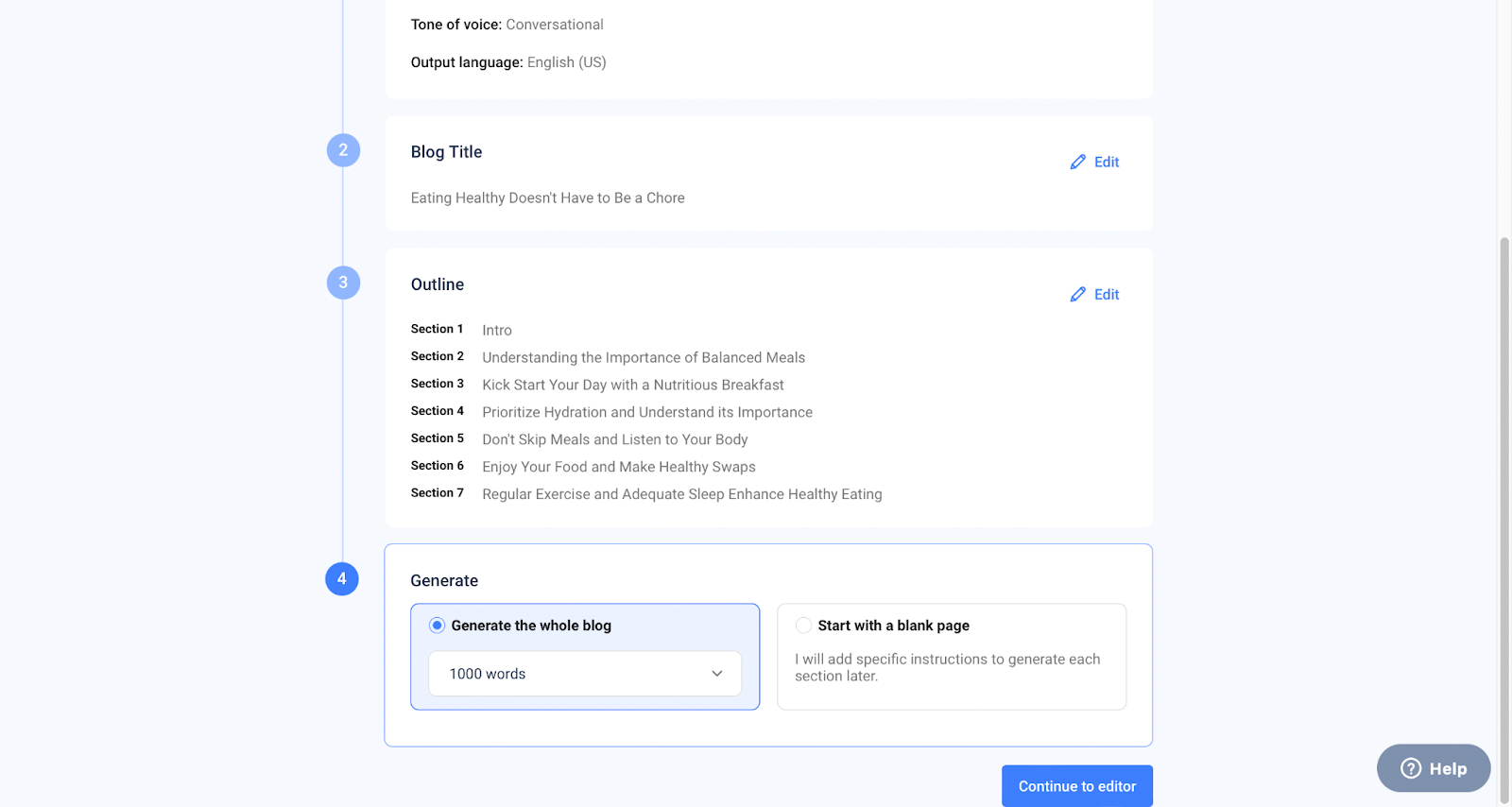1512x807 pixels.
Task: Click the step 2 circle marker
Action: 343,150
